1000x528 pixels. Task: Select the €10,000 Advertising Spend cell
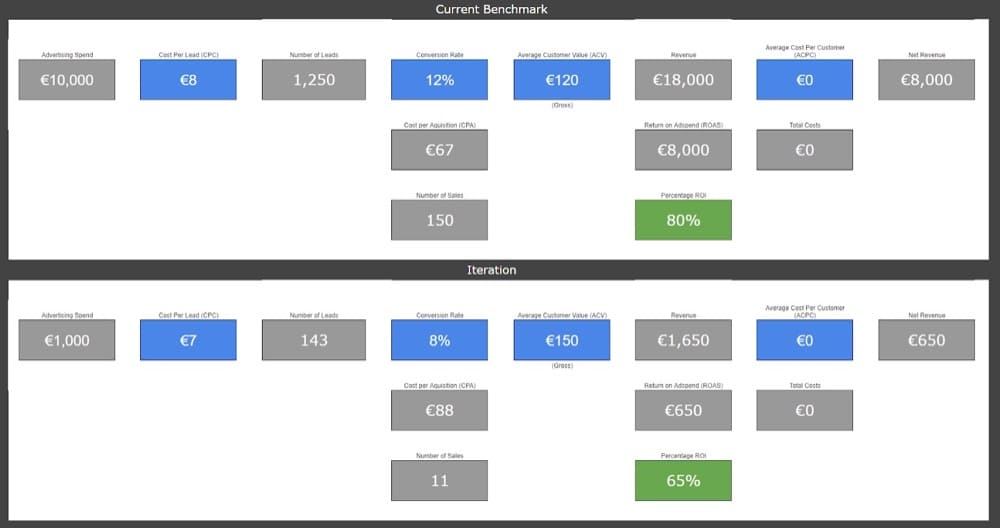click(x=67, y=80)
